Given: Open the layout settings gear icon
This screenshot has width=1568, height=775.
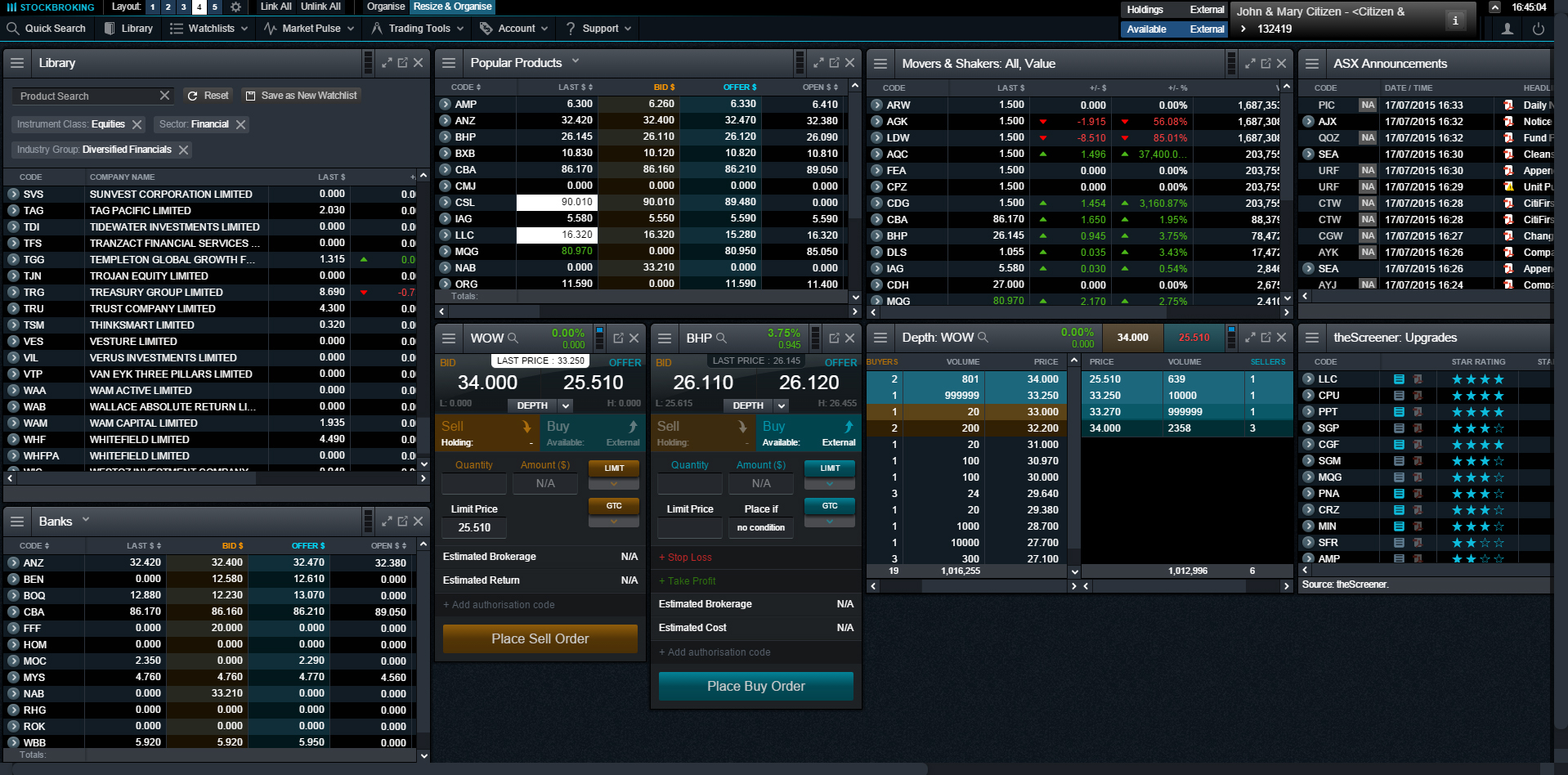Looking at the screenshot, I should 235,7.
